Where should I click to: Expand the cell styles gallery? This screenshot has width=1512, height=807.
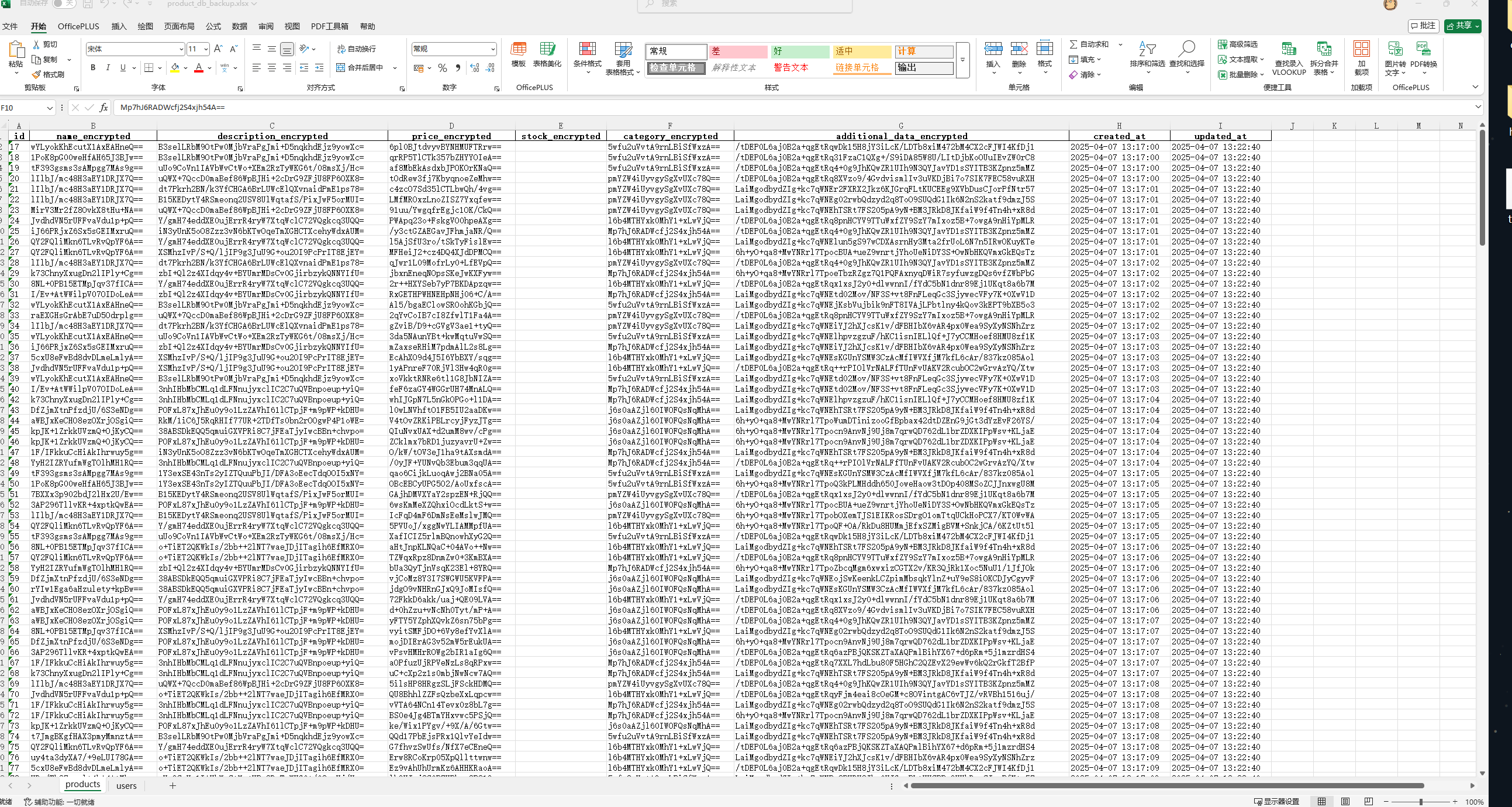[x=962, y=60]
